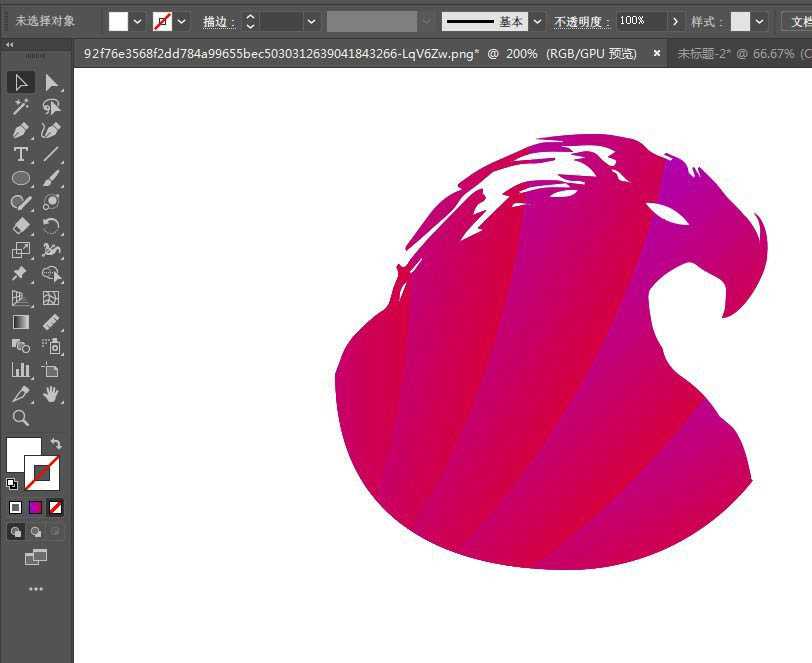Switch to Draw Behind mode
Viewport: 812px width, 663px height.
click(x=37, y=531)
